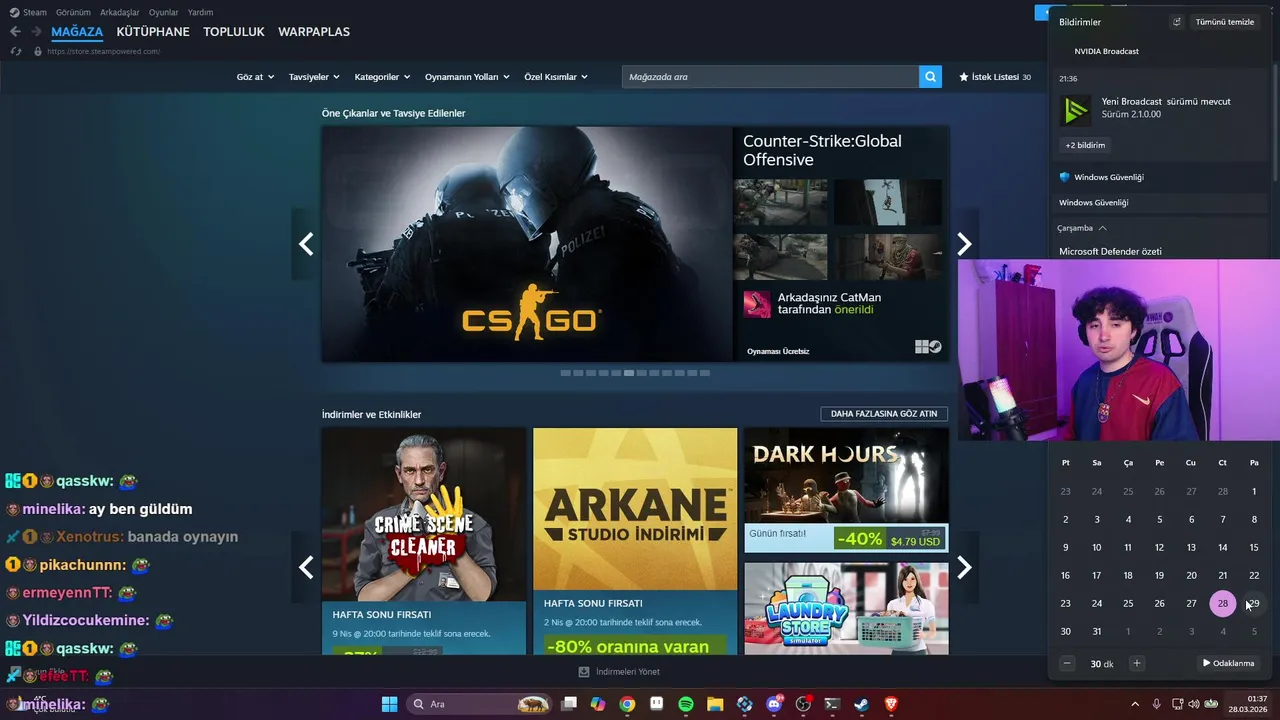This screenshot has height=720, width=1280.
Task: Click the Windows Güvenliği shield icon
Action: pyautogui.click(x=1065, y=177)
